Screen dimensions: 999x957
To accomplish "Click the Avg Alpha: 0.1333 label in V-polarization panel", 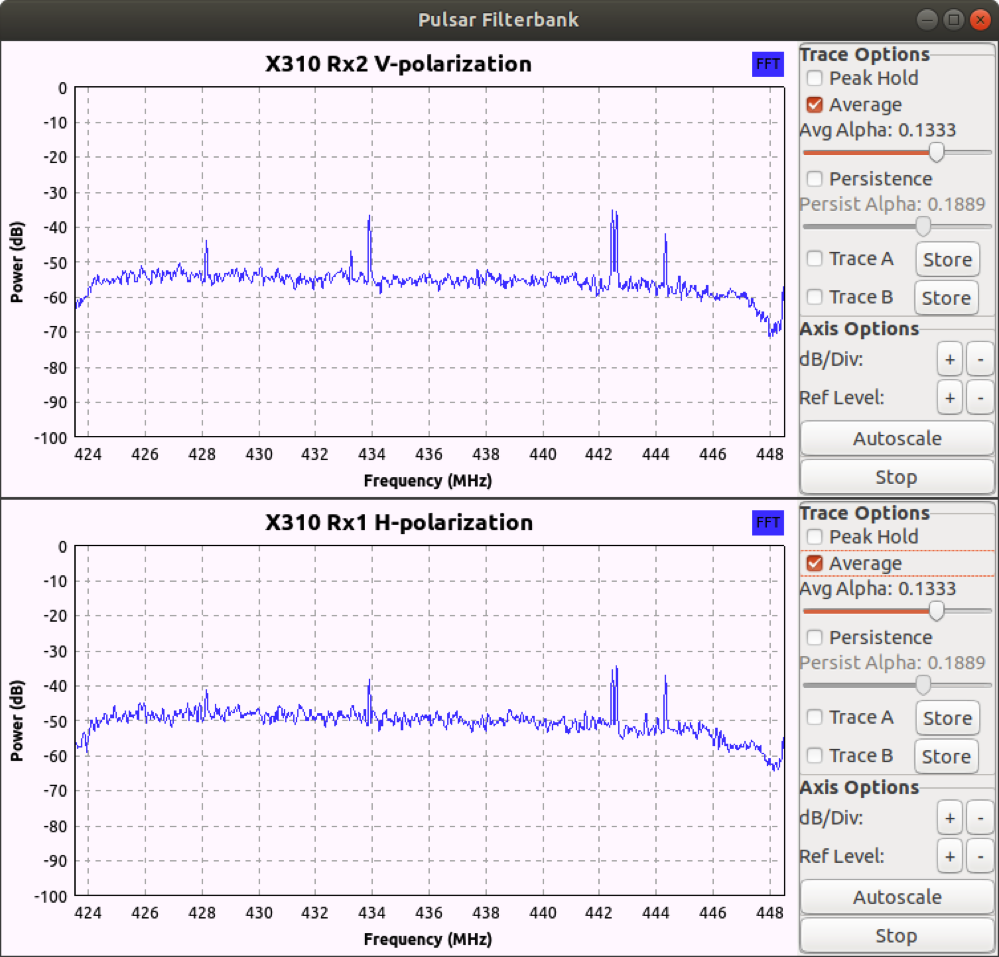I will coord(878,131).
